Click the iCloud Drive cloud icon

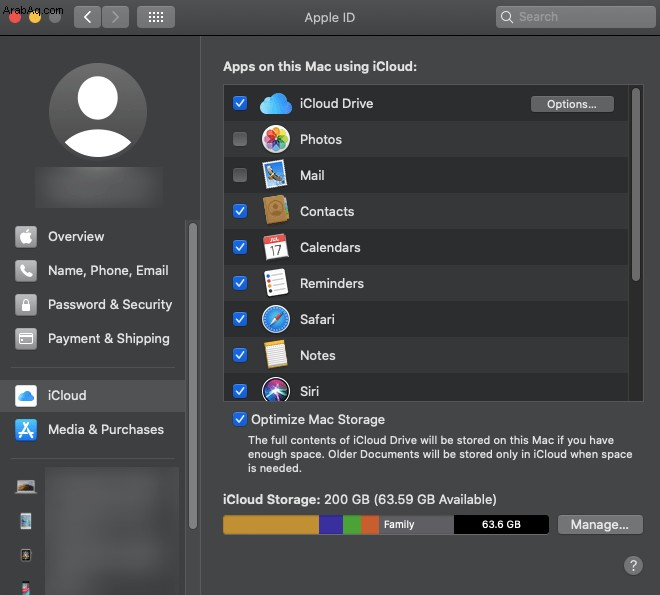(276, 104)
